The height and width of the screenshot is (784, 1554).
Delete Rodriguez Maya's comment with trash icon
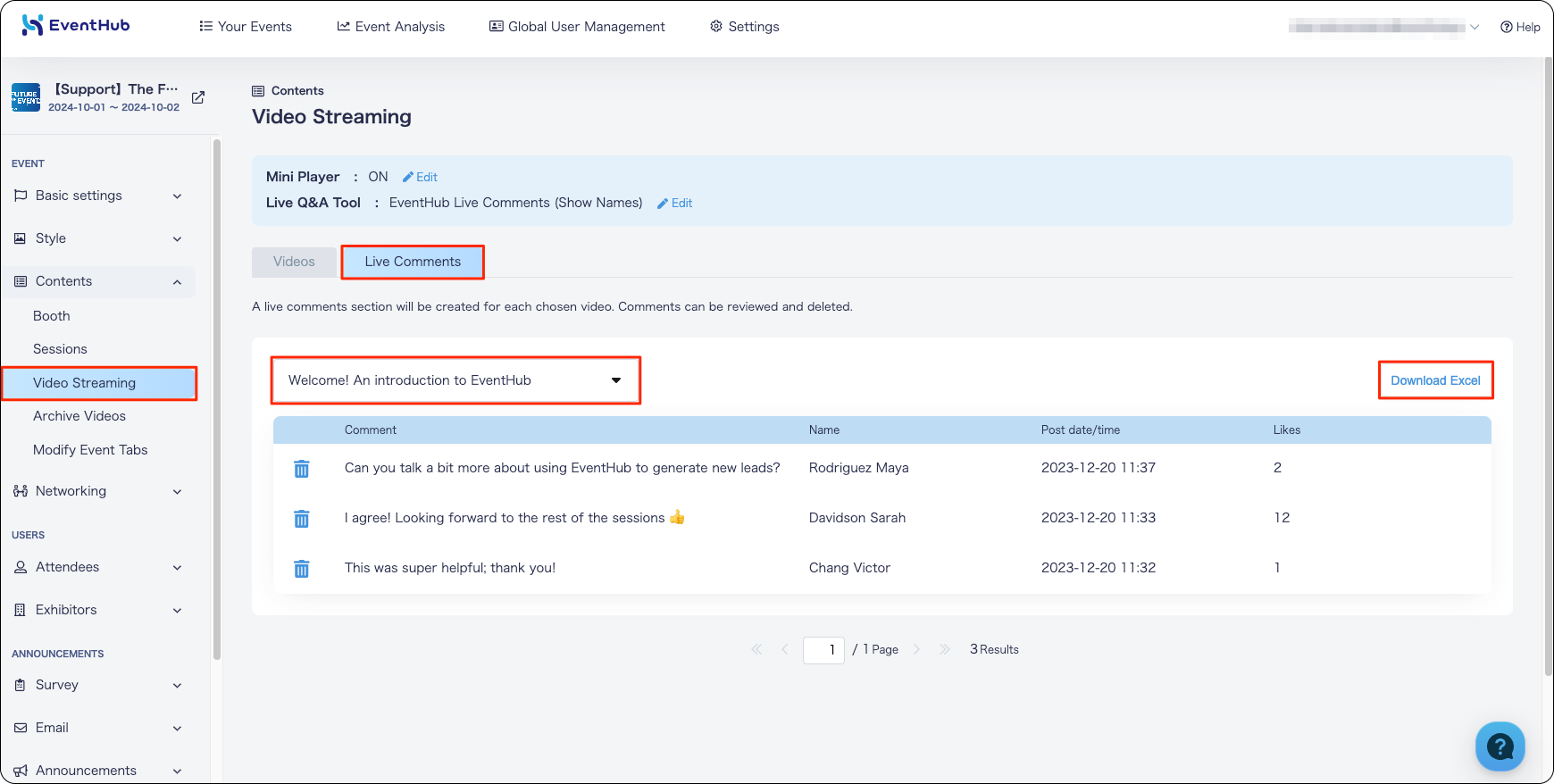302,469
